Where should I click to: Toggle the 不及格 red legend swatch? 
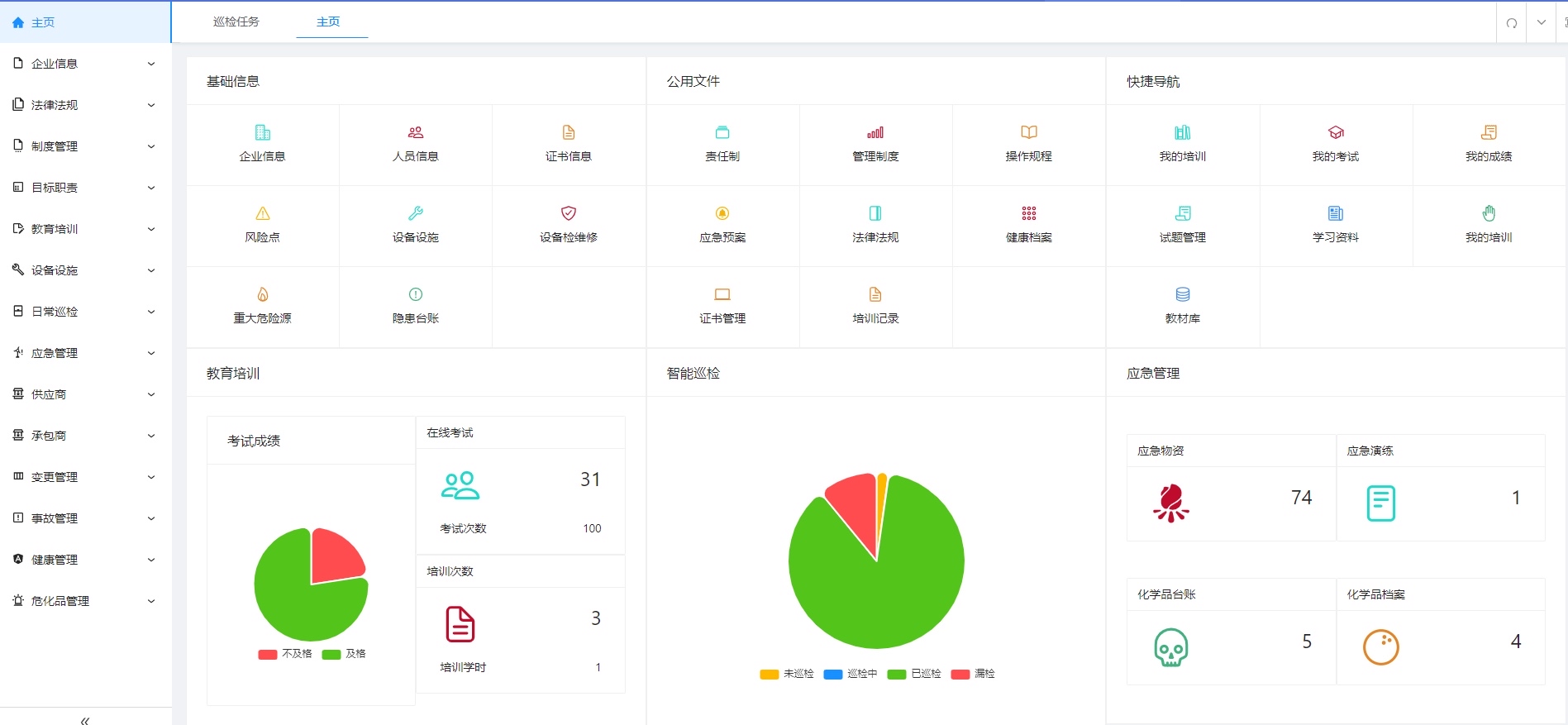pos(267,654)
